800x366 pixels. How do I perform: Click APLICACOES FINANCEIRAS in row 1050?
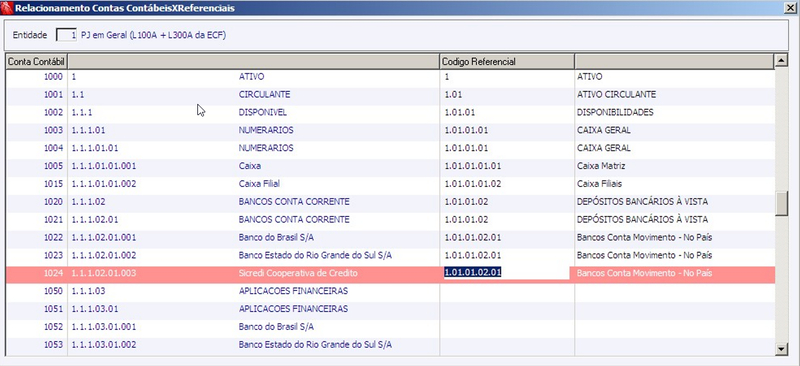[x=293, y=291]
